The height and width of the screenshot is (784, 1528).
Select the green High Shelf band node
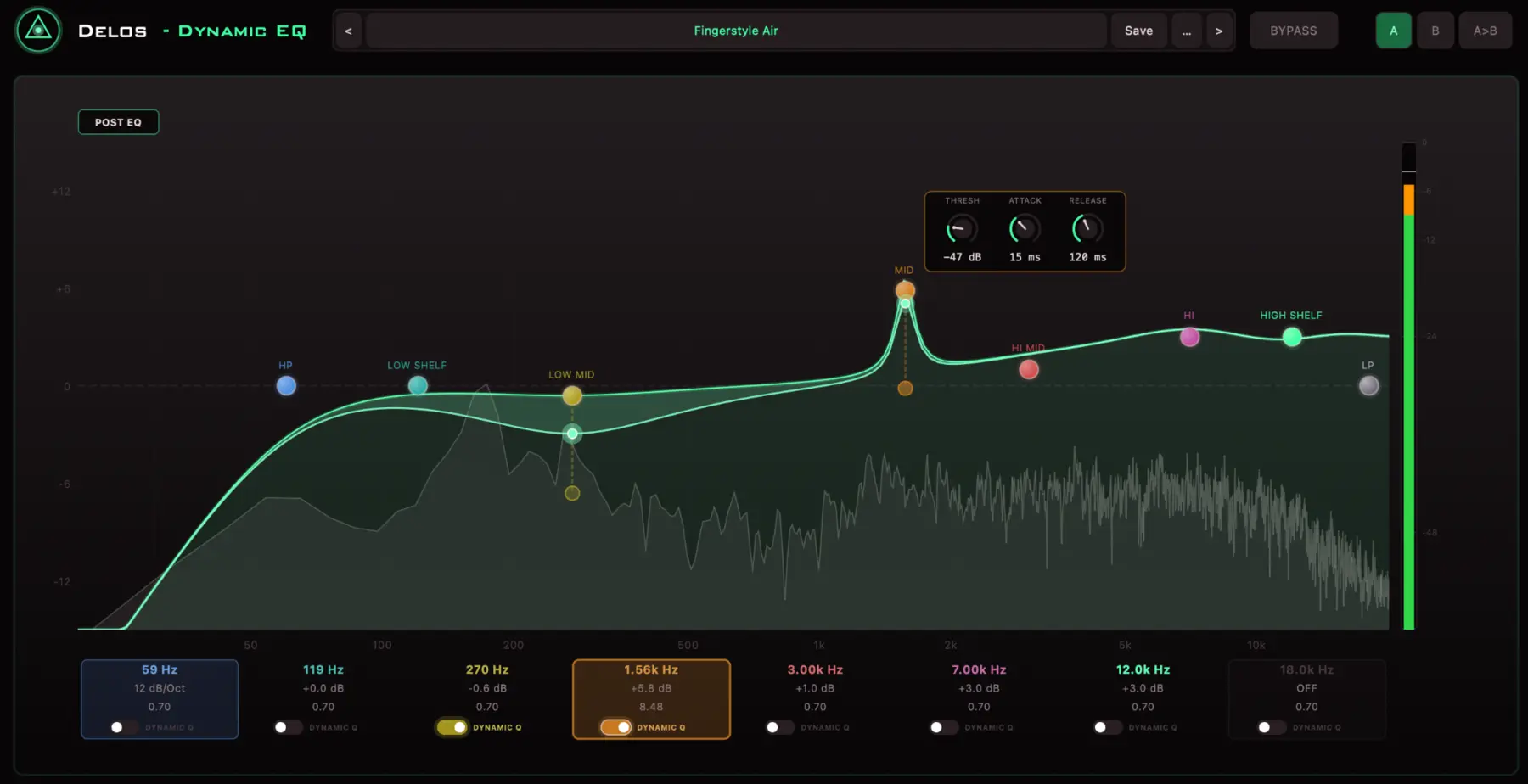(1292, 337)
